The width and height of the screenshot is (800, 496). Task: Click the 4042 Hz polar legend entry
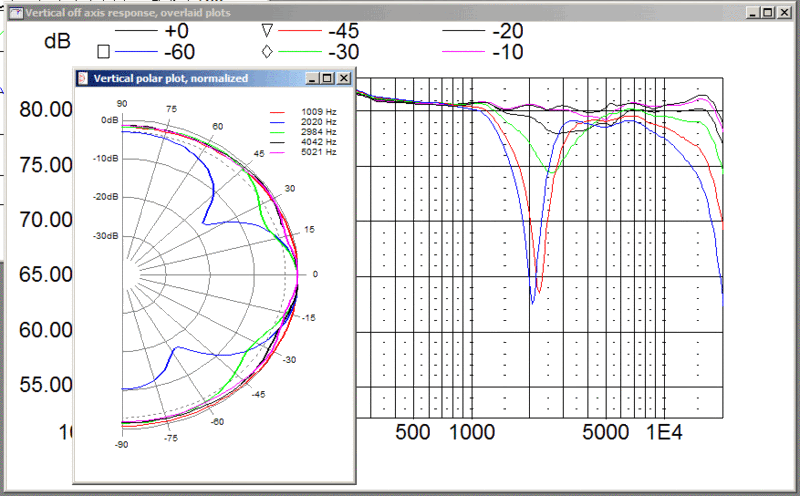[303, 142]
